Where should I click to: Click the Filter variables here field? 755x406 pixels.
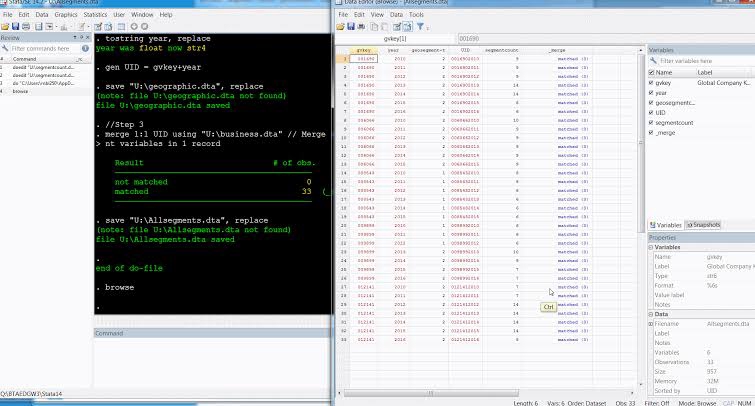pos(704,61)
